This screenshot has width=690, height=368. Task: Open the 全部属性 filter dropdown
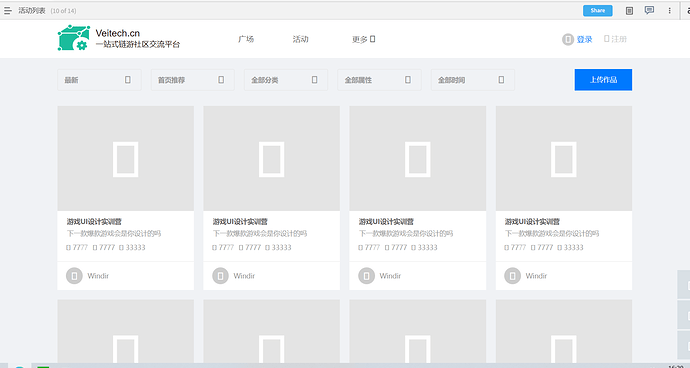pyautogui.click(x=379, y=80)
